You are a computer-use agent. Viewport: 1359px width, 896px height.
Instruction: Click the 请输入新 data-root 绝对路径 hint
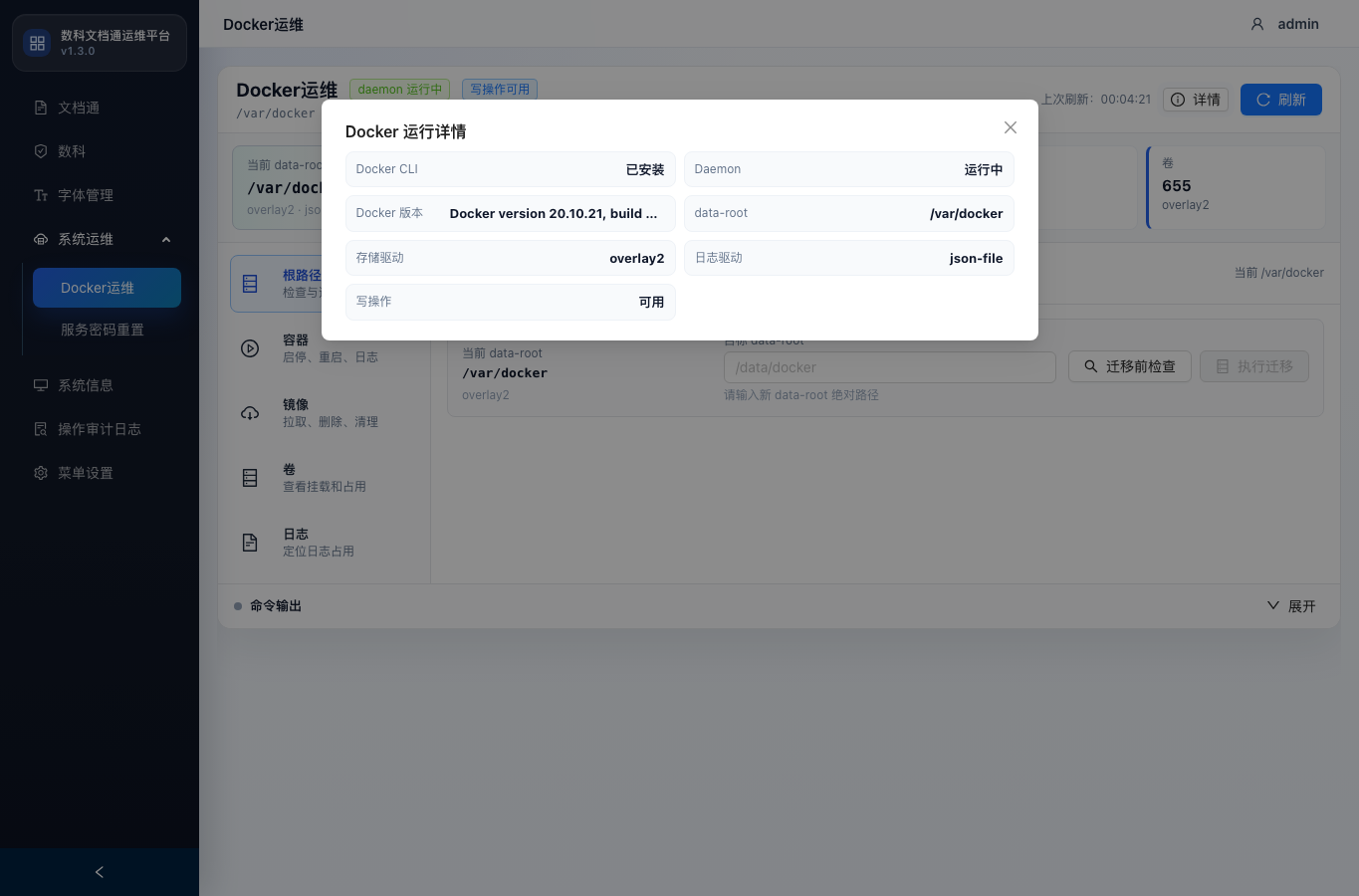(x=801, y=395)
